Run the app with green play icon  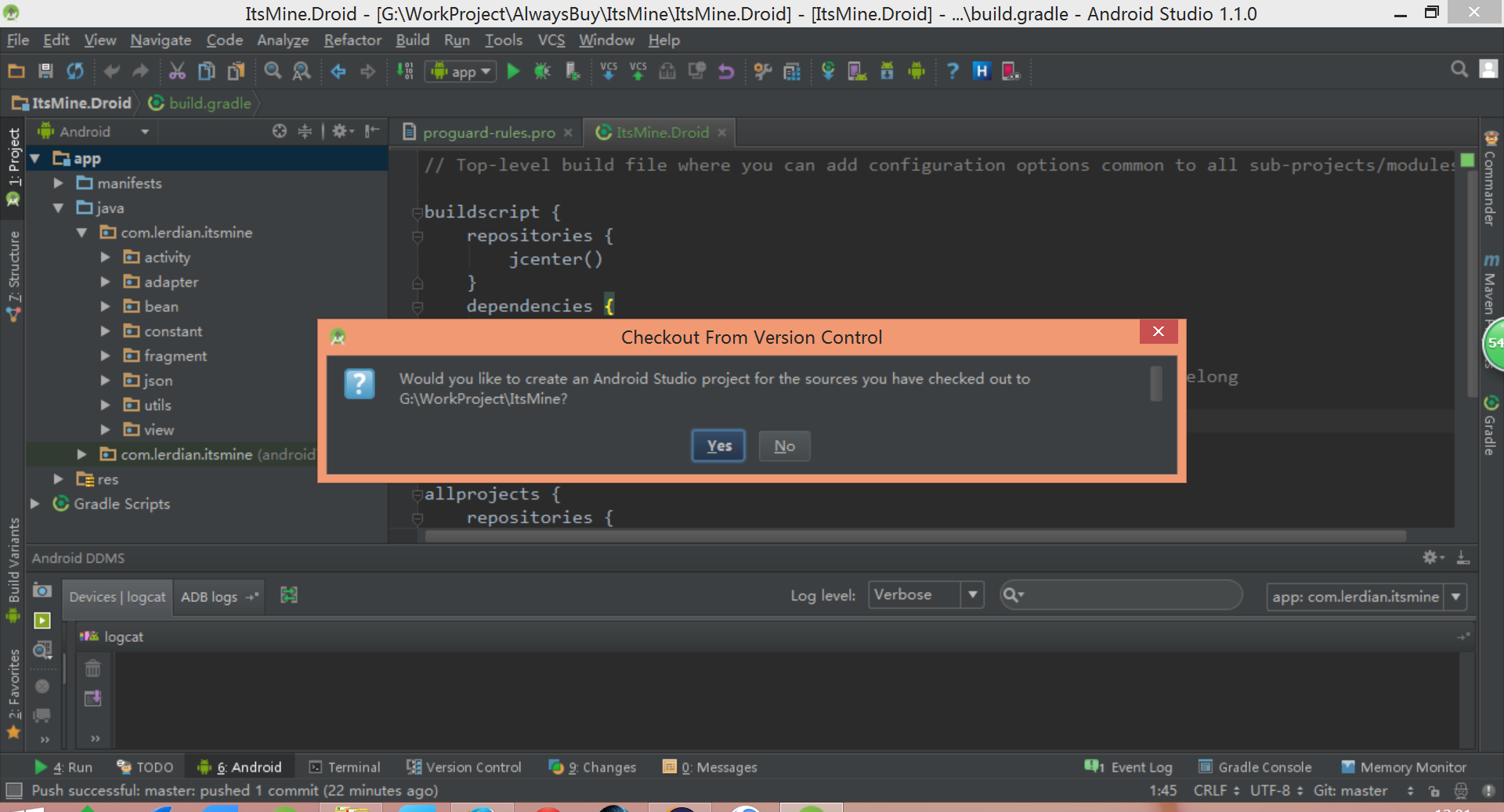(x=513, y=71)
